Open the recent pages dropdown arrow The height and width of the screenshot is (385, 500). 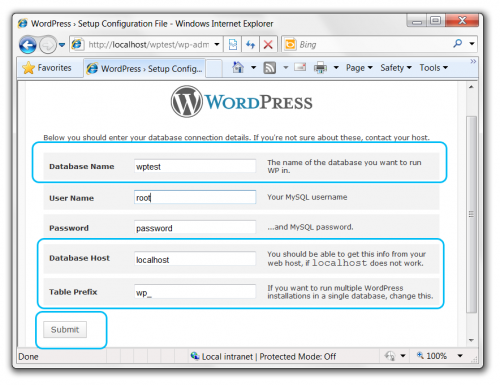click(x=62, y=45)
